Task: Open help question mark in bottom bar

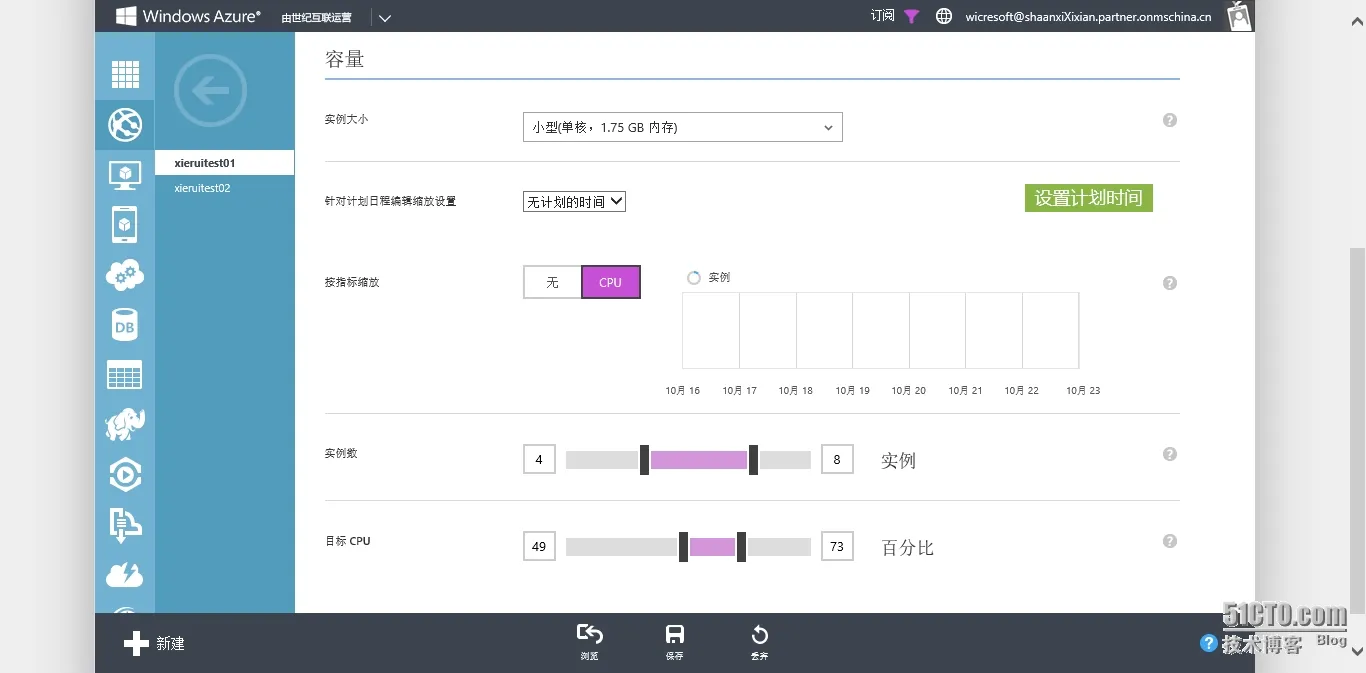Action: coord(1209,643)
